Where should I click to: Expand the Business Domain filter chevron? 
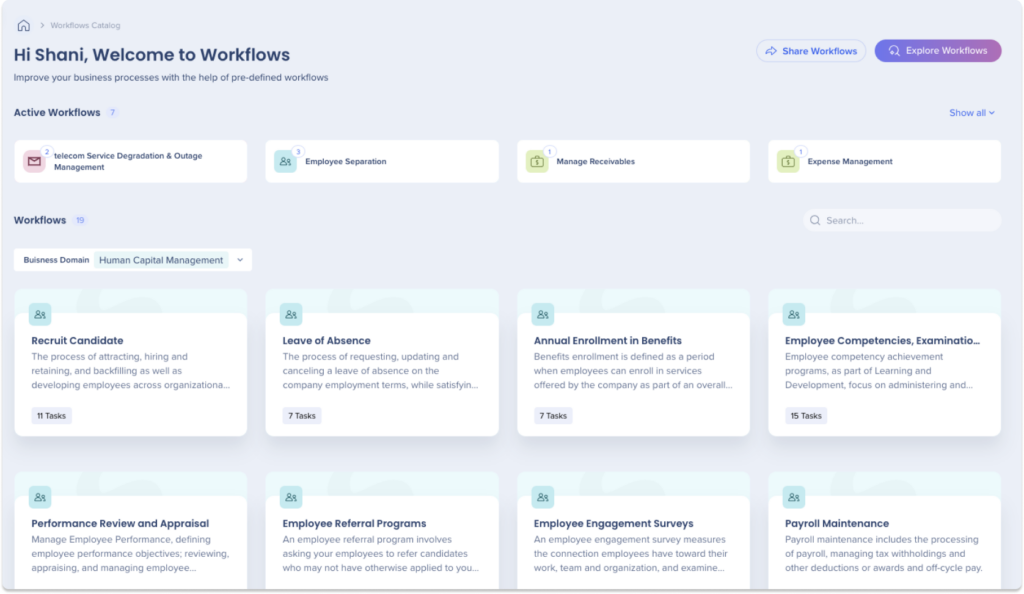(240, 259)
